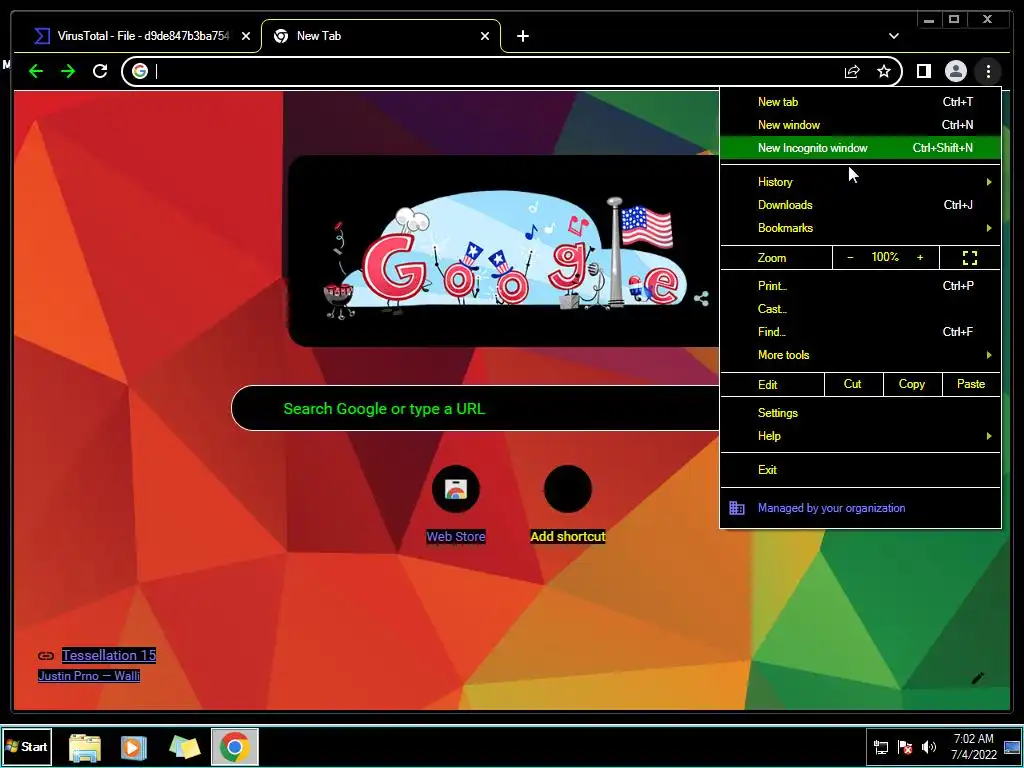Share the Google doodle

coord(701,299)
